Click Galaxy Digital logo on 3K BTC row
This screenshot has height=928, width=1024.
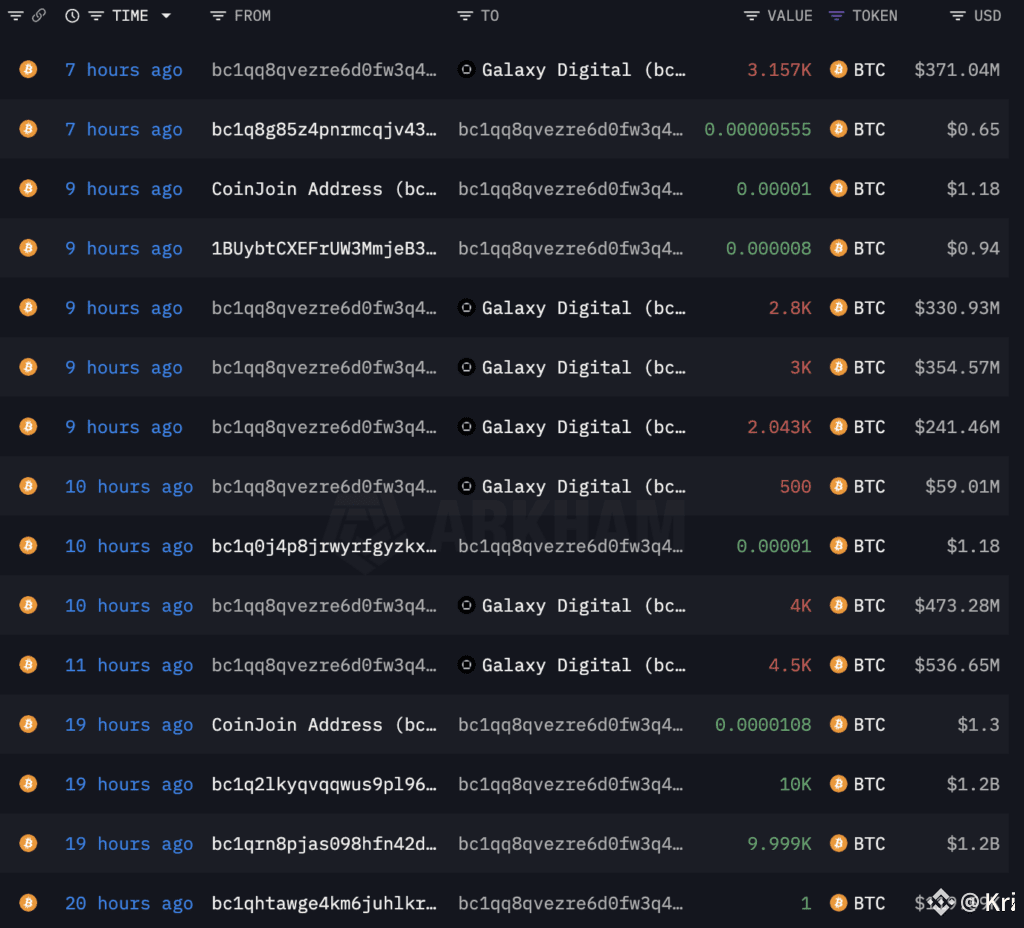466,367
